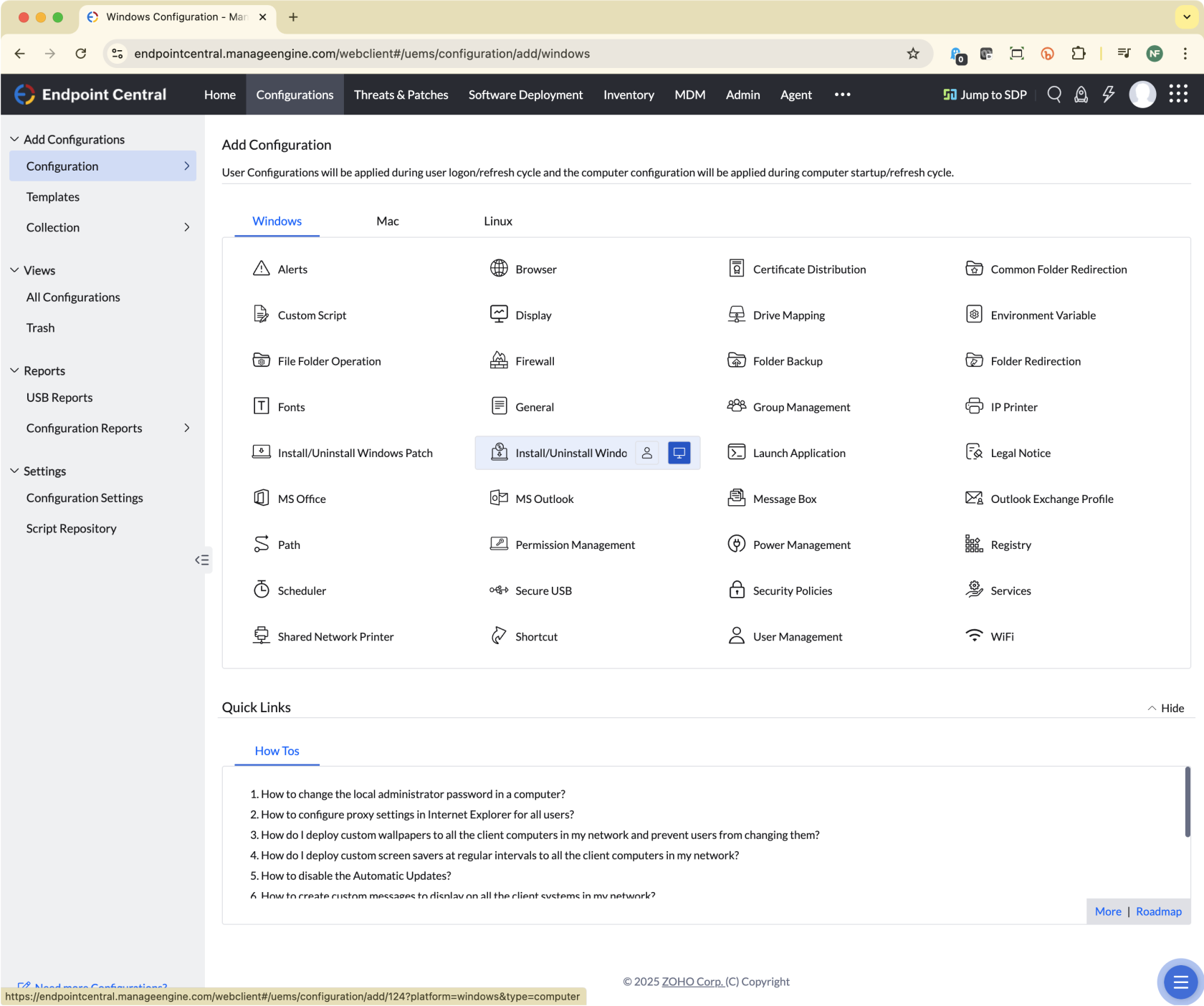Open the more navigation items ellipsis
This screenshot has height=1006, width=1204.
(x=843, y=95)
